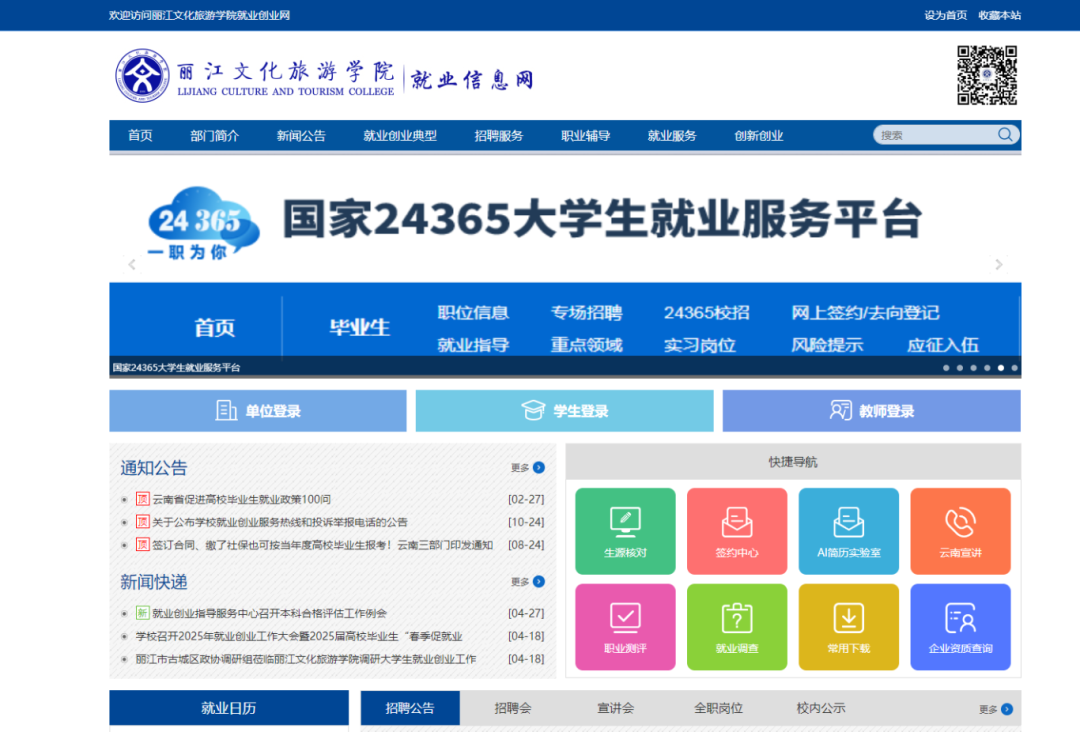Open 关于公布学校就业创业服务热线 notice

(280, 522)
